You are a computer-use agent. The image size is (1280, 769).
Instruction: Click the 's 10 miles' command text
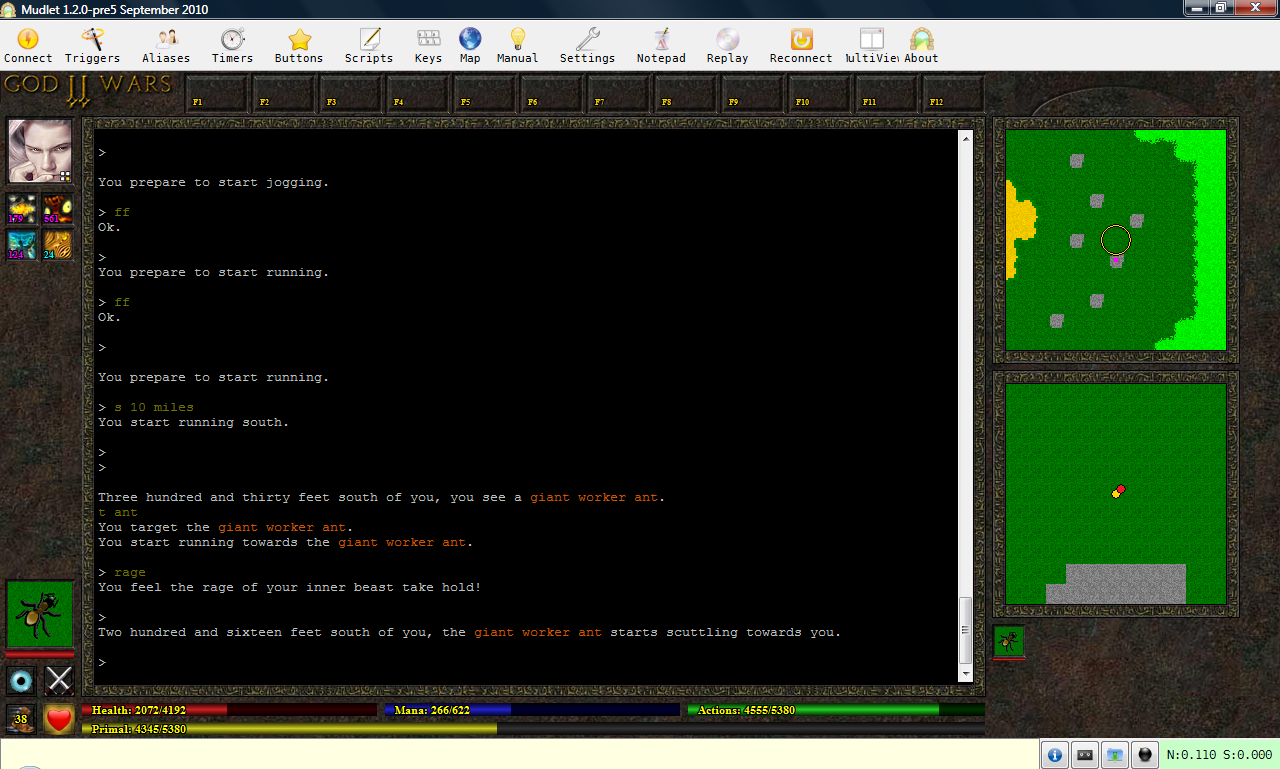154,407
